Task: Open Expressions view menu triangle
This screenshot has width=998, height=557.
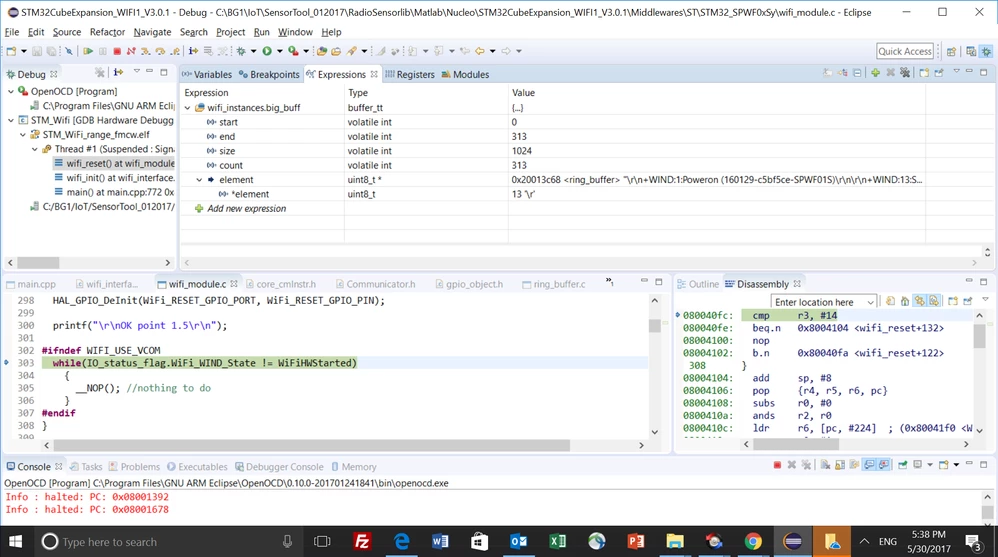Action: 957,71
